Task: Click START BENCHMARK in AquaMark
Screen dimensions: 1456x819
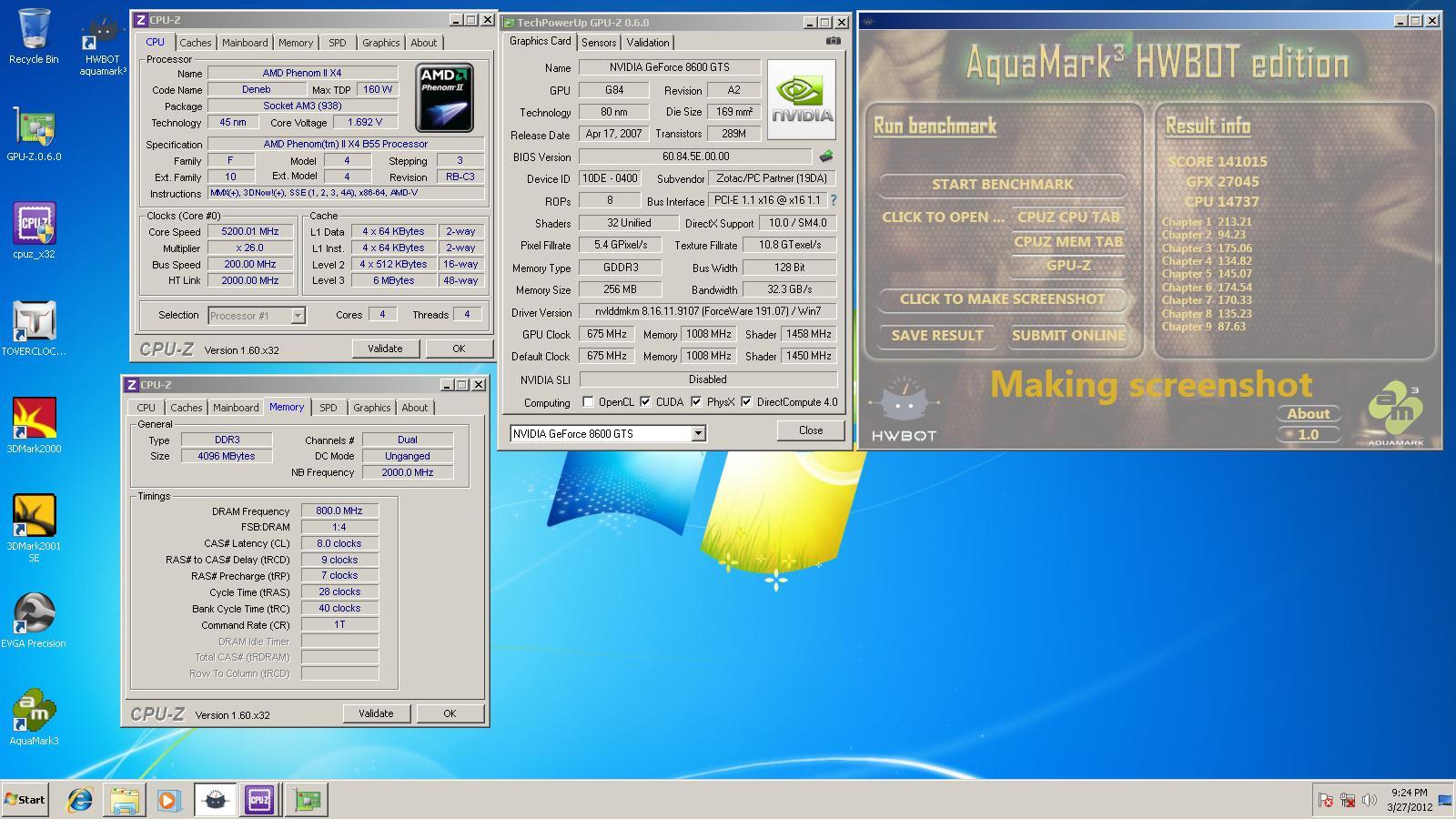Action: pos(1003,185)
